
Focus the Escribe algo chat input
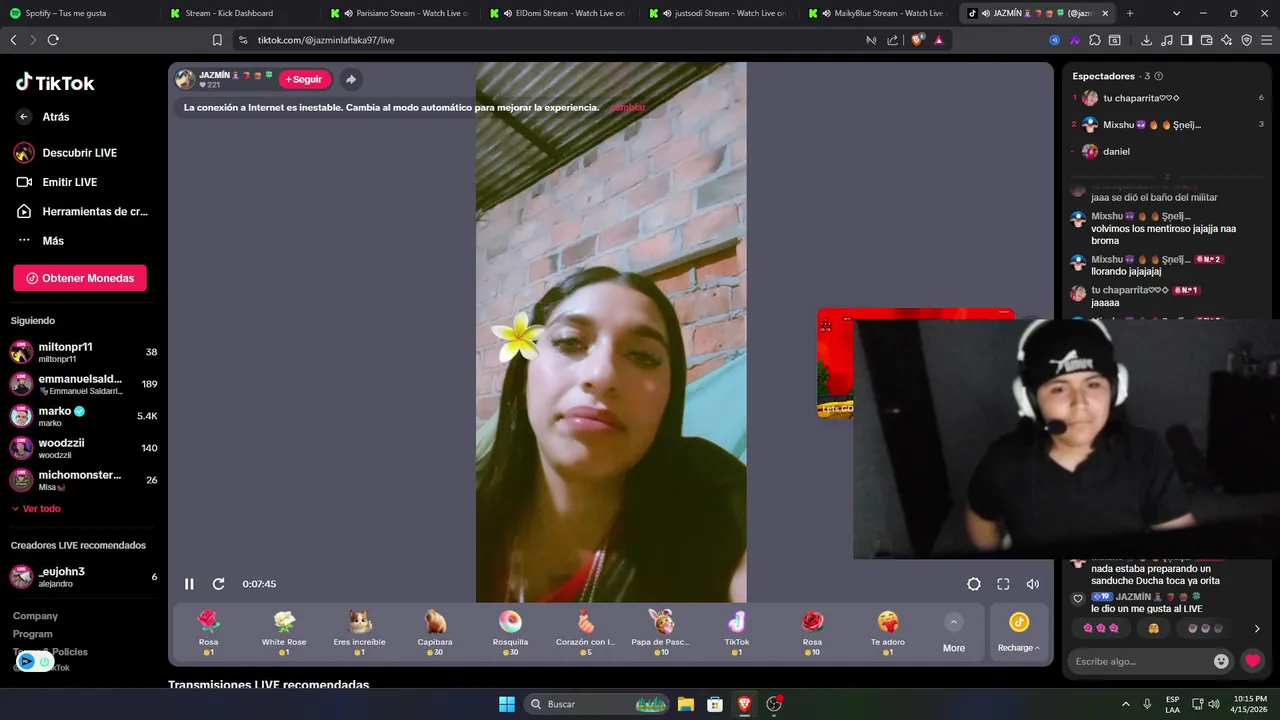1138,661
